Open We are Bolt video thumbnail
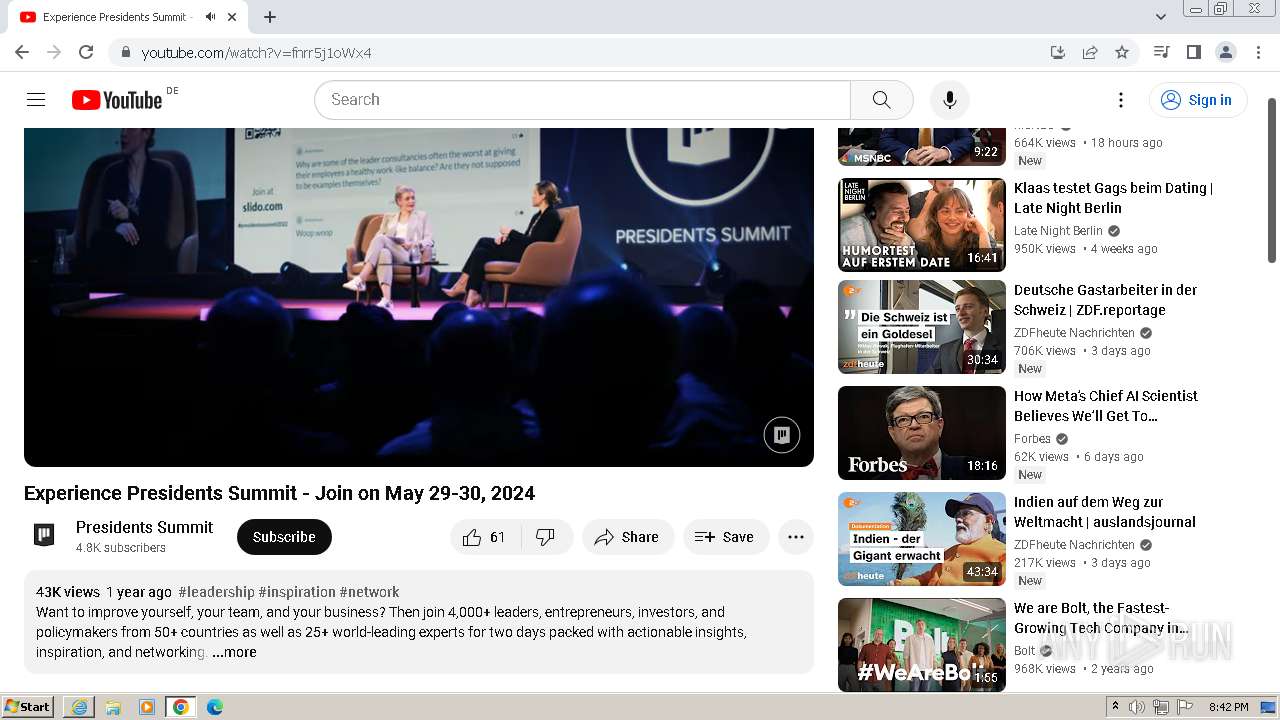The height and width of the screenshot is (720, 1280). [x=922, y=645]
